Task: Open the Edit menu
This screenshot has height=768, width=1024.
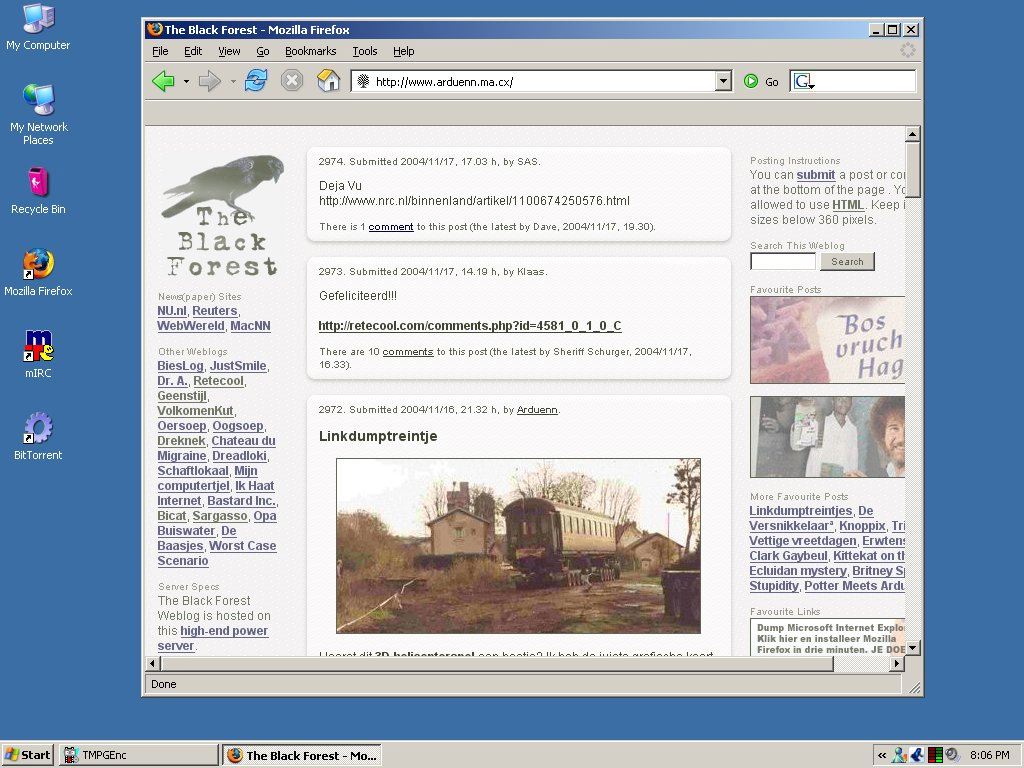Action: (x=193, y=51)
